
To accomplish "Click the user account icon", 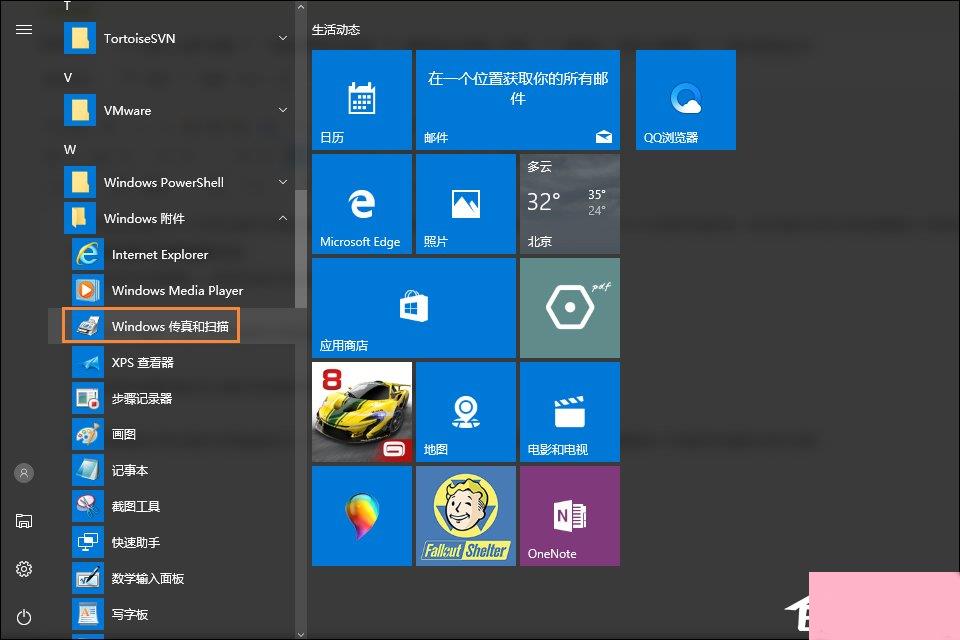I will click(24, 473).
